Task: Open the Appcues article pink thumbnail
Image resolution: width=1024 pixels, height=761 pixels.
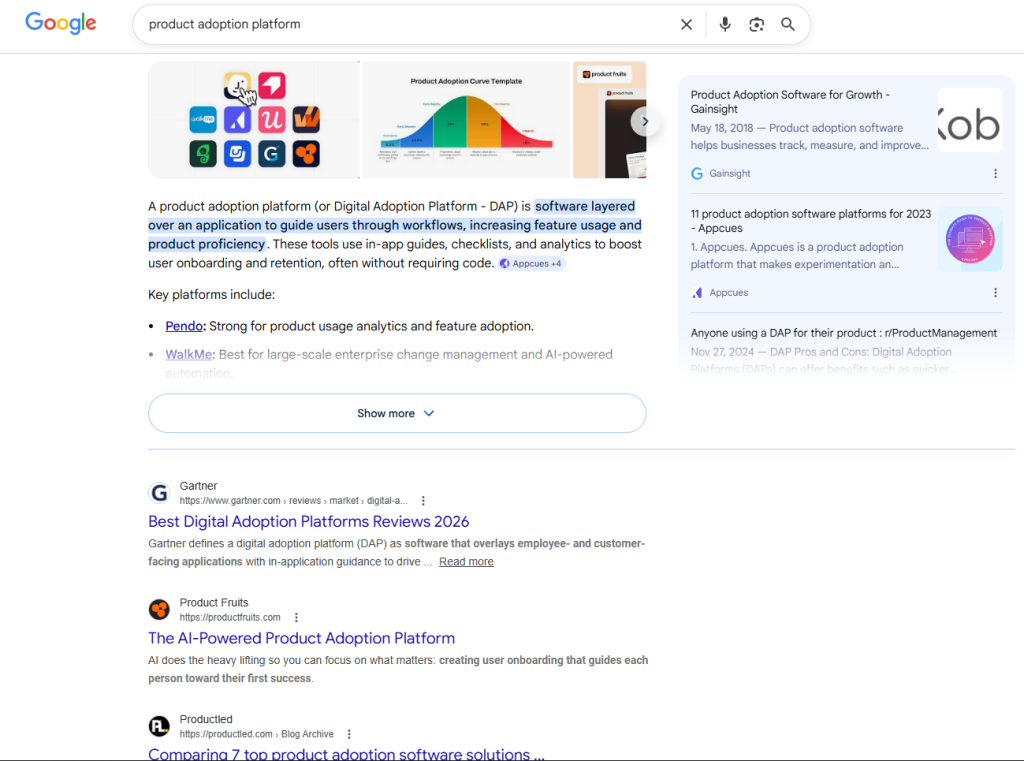Action: pos(970,239)
